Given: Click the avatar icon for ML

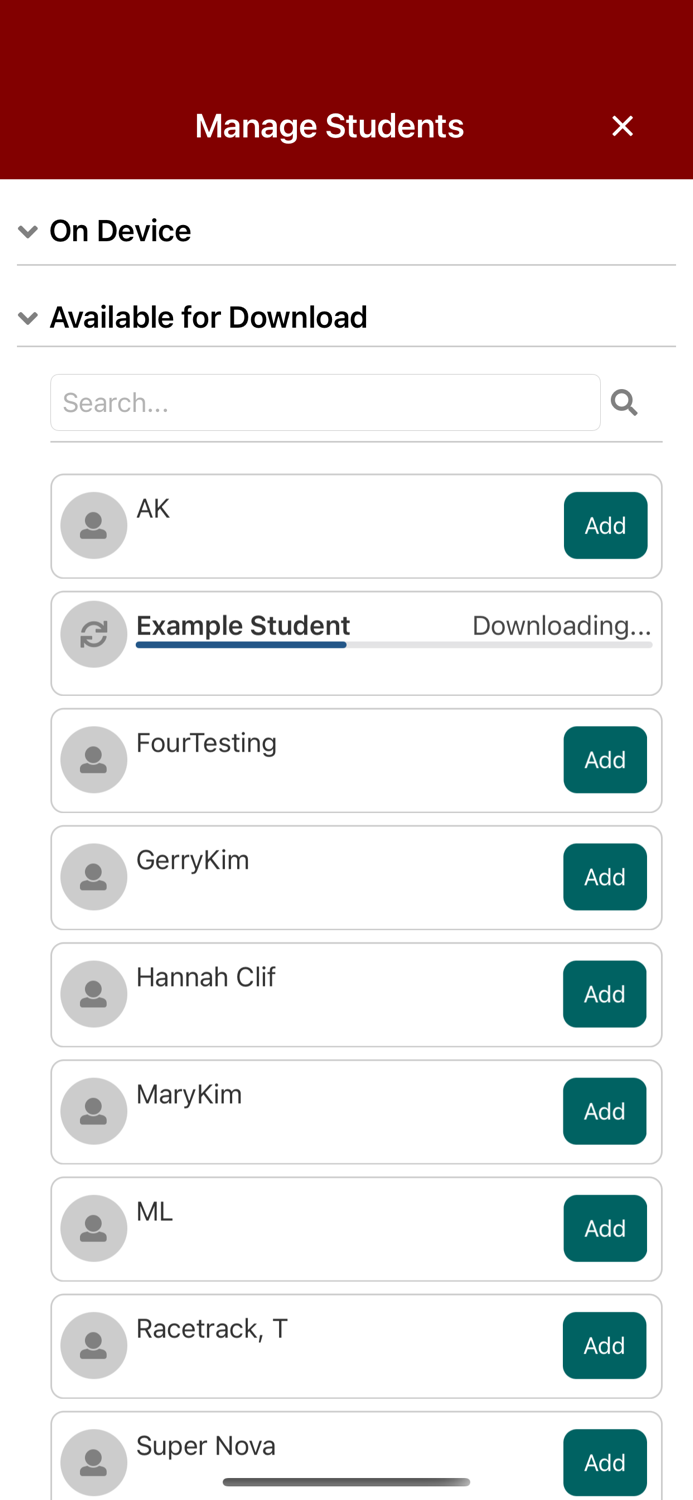Looking at the screenshot, I should [x=94, y=1228].
